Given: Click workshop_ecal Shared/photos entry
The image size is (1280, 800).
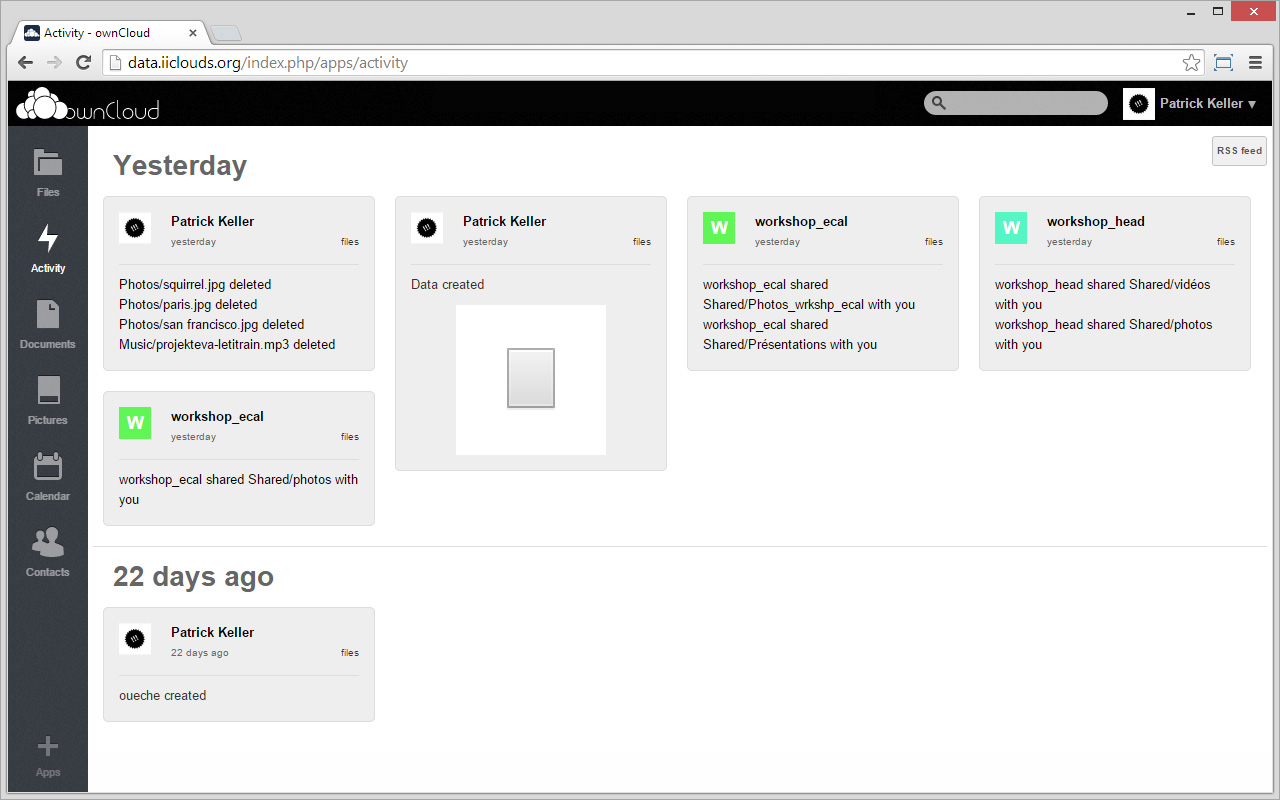Looking at the screenshot, I should click(238, 490).
